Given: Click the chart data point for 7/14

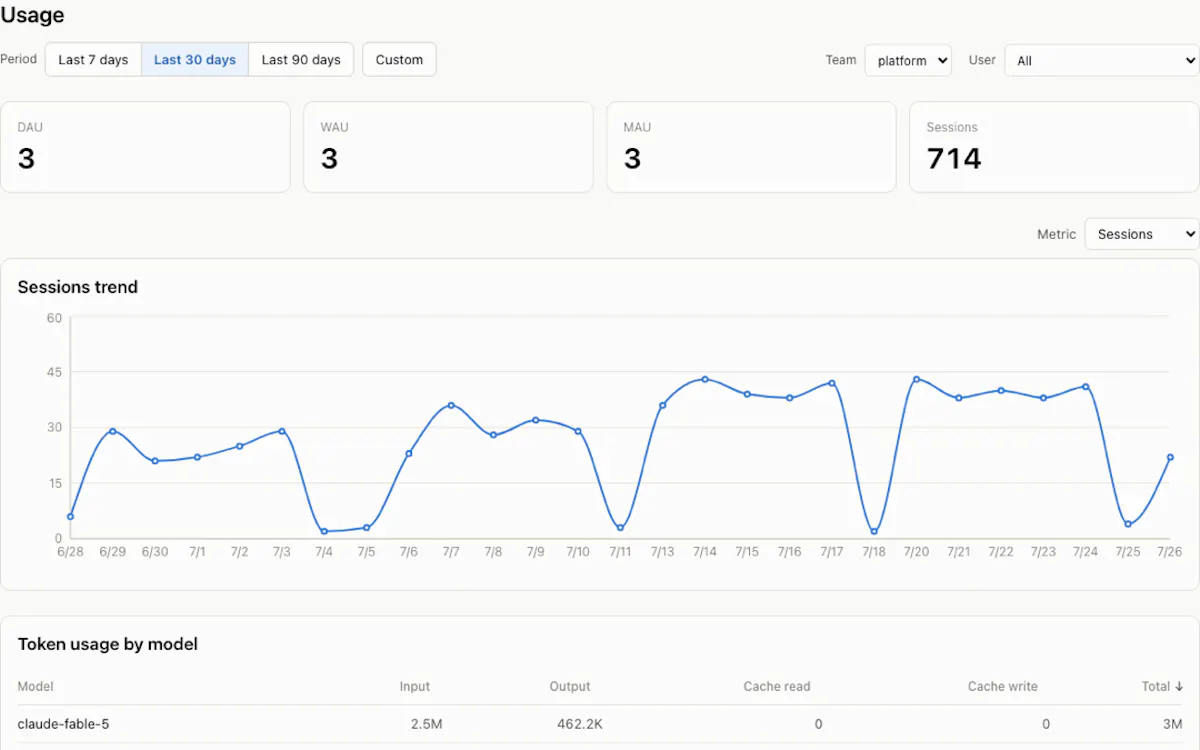Looking at the screenshot, I should (x=705, y=379).
